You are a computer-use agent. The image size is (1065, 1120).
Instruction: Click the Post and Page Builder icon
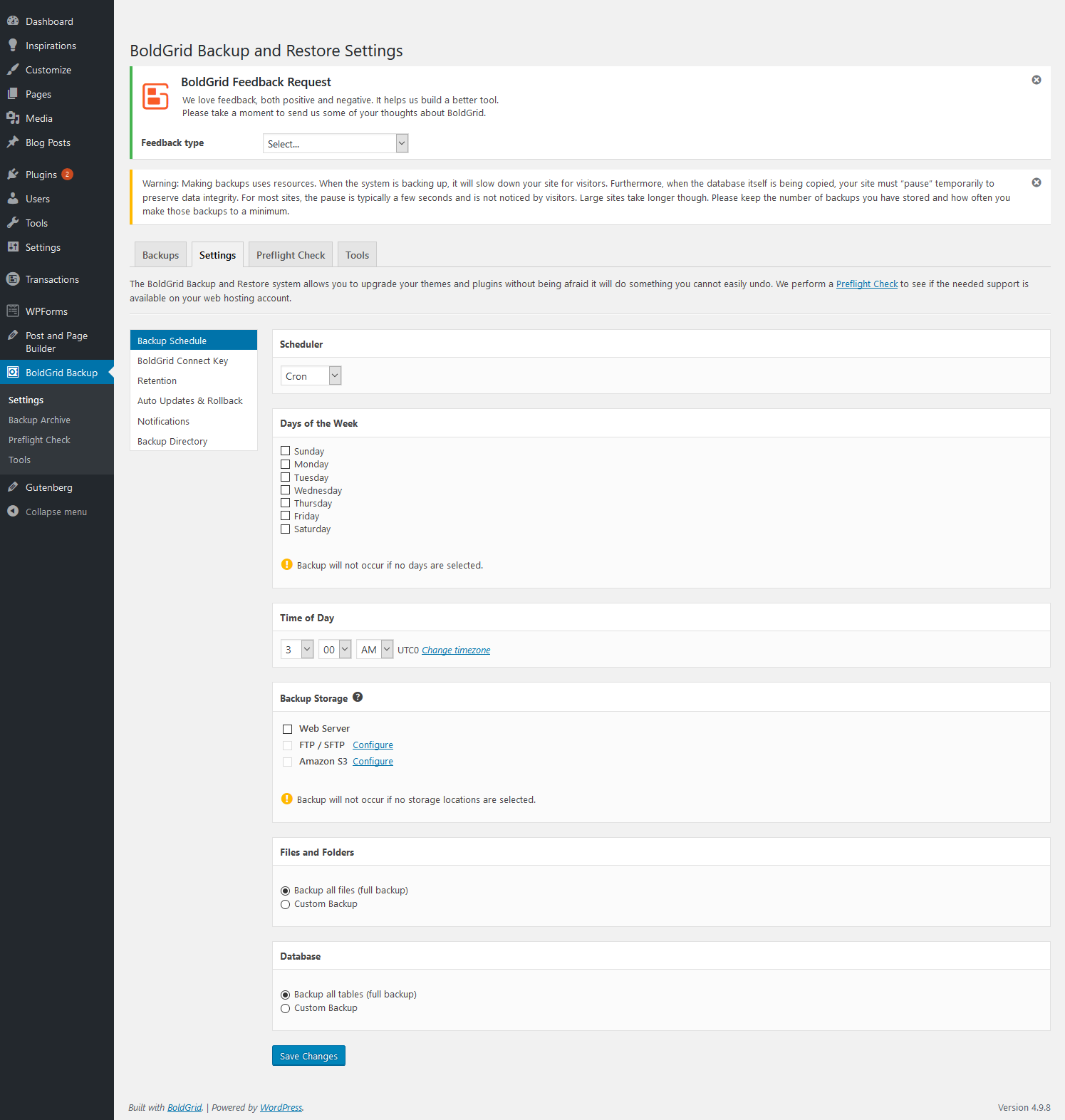(x=13, y=336)
